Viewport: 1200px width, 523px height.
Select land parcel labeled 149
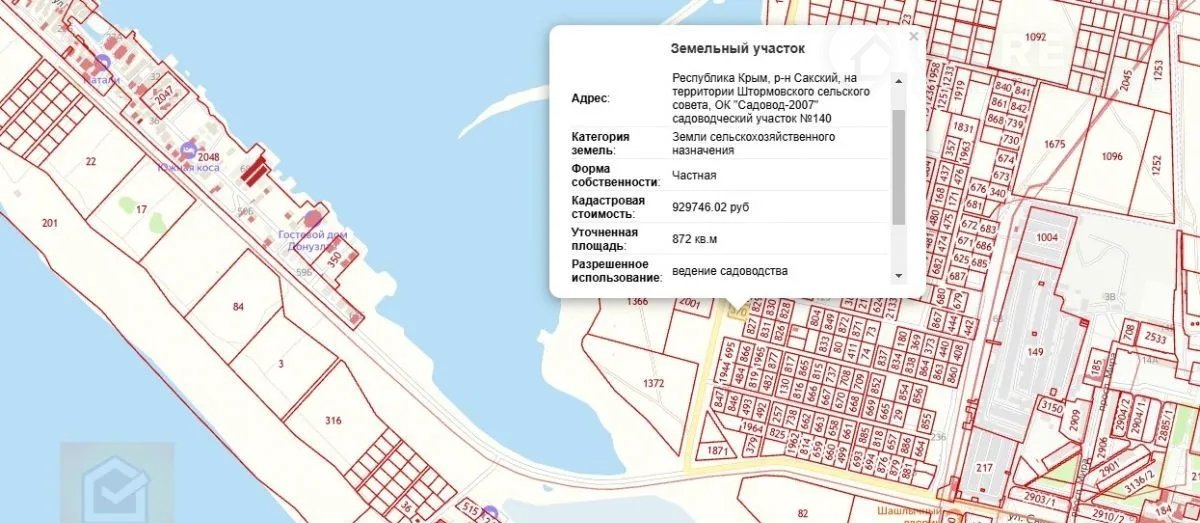click(1034, 352)
